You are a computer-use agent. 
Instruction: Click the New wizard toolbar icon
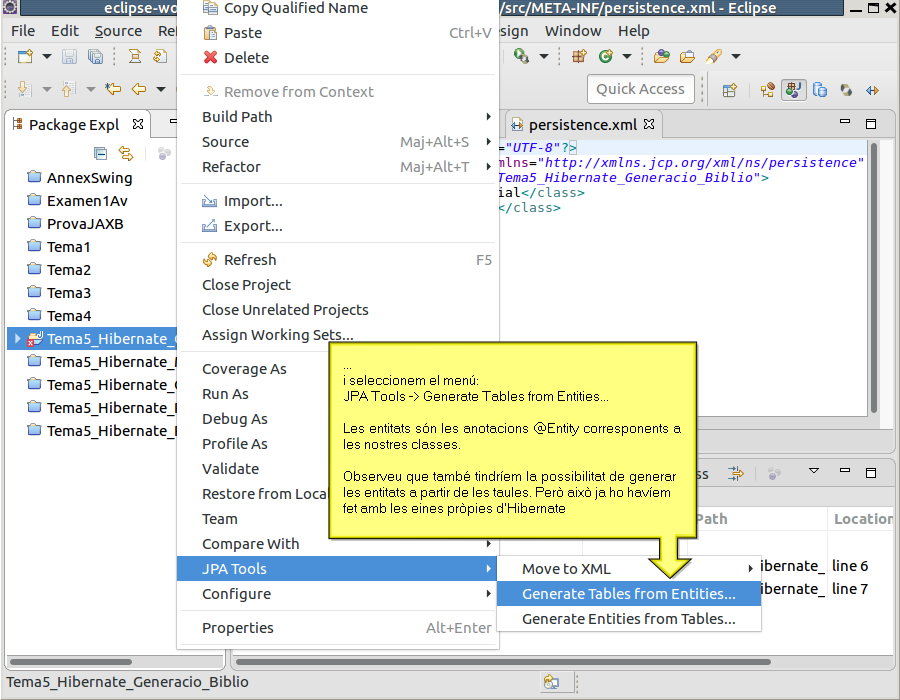25,56
